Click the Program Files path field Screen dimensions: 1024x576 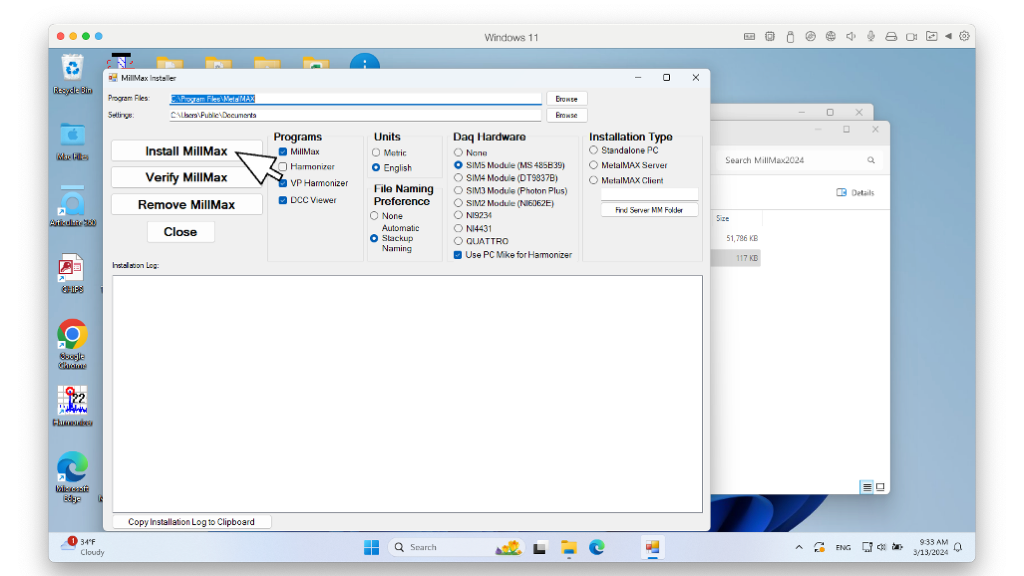[355, 99]
